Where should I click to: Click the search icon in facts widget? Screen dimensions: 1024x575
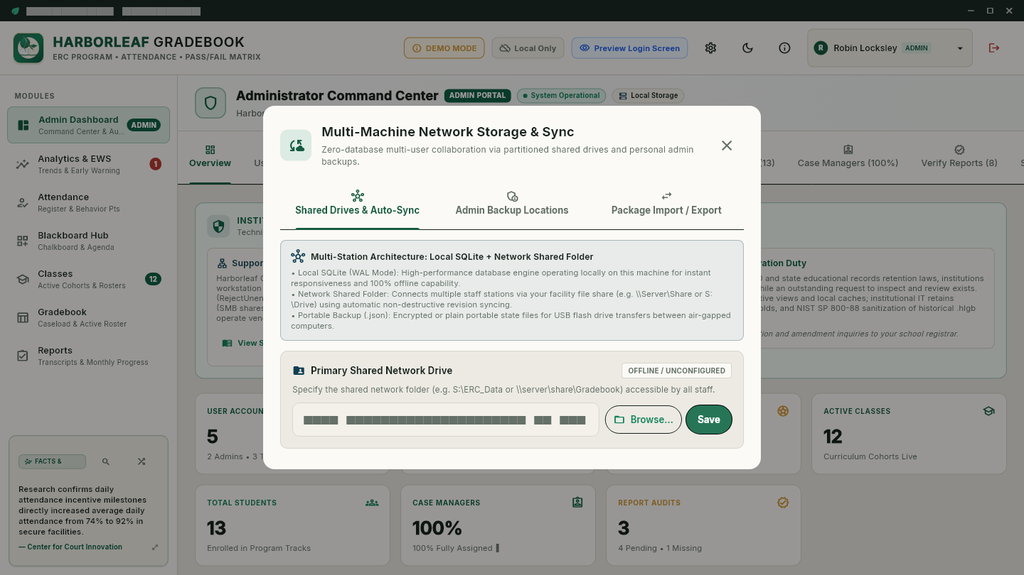click(106, 461)
